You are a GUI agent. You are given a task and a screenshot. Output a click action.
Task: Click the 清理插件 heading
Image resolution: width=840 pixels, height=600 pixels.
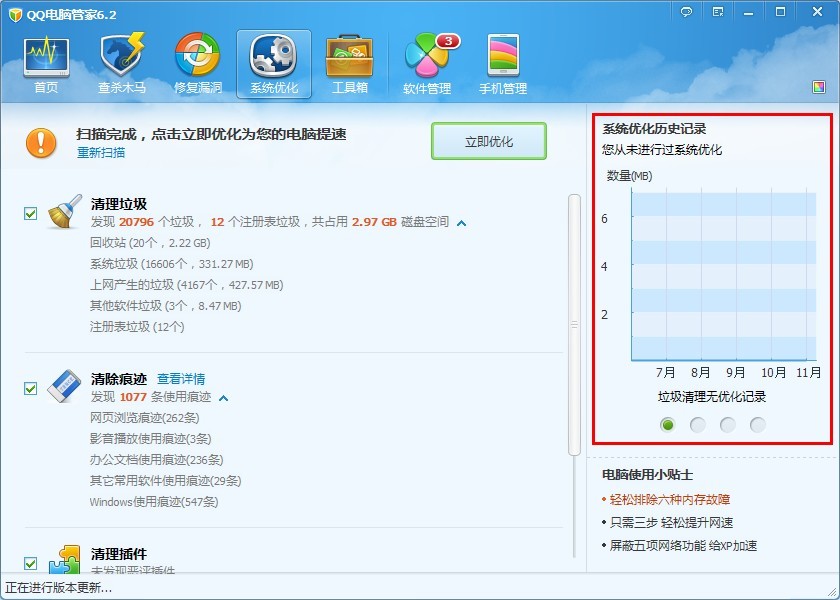click(119, 553)
